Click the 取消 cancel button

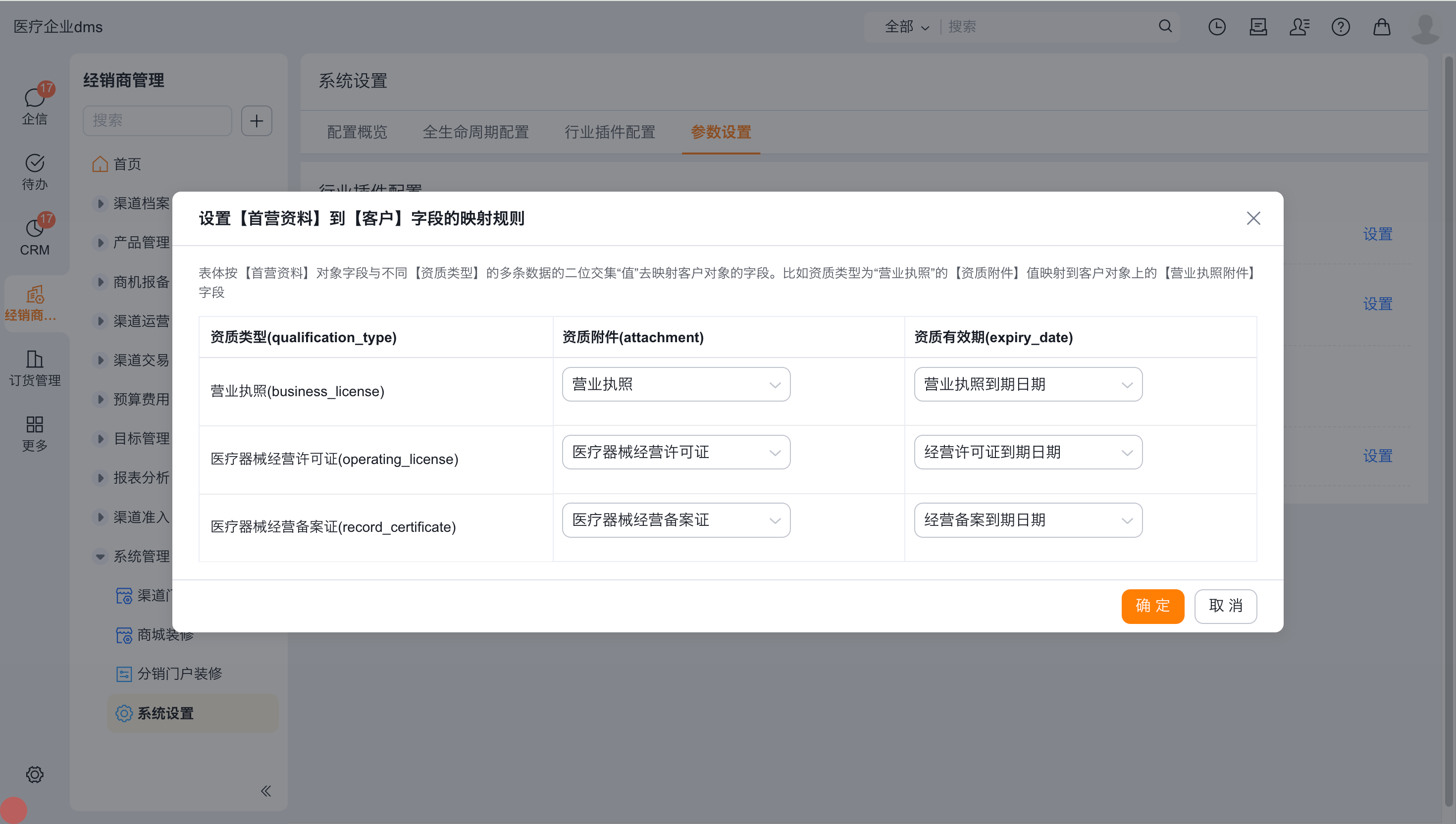click(x=1225, y=606)
